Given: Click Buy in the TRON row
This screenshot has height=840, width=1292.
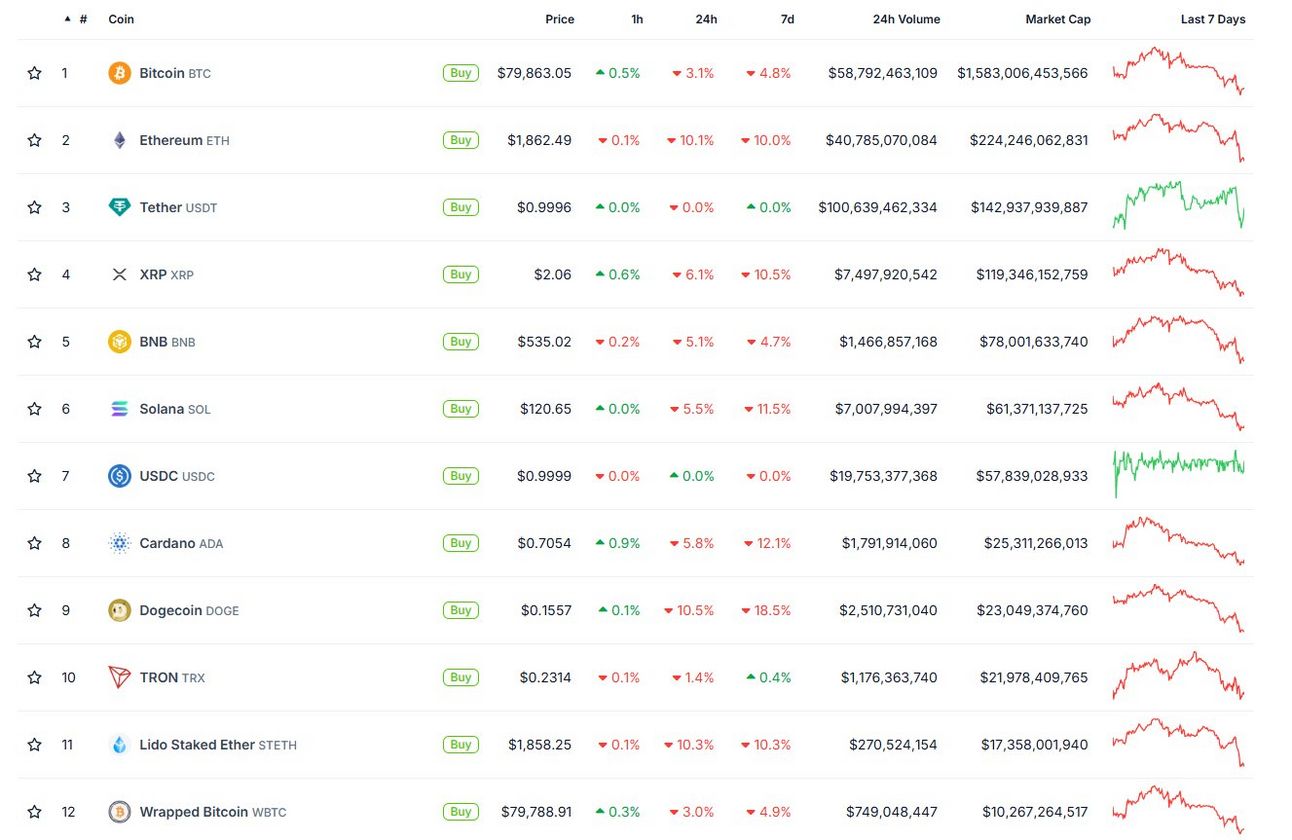Looking at the screenshot, I should (x=461, y=677).
